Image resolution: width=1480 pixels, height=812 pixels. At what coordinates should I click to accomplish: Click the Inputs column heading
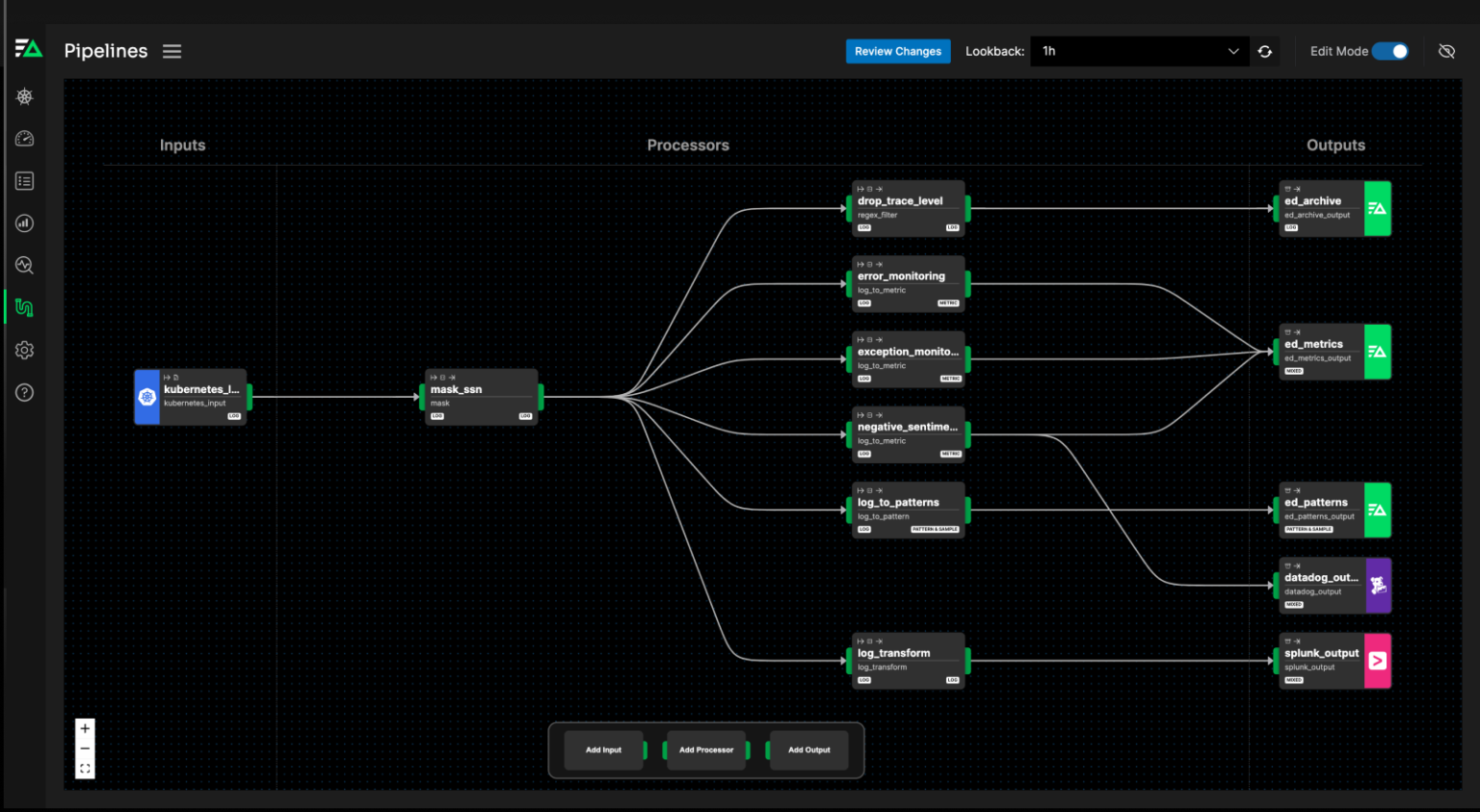pyautogui.click(x=183, y=145)
